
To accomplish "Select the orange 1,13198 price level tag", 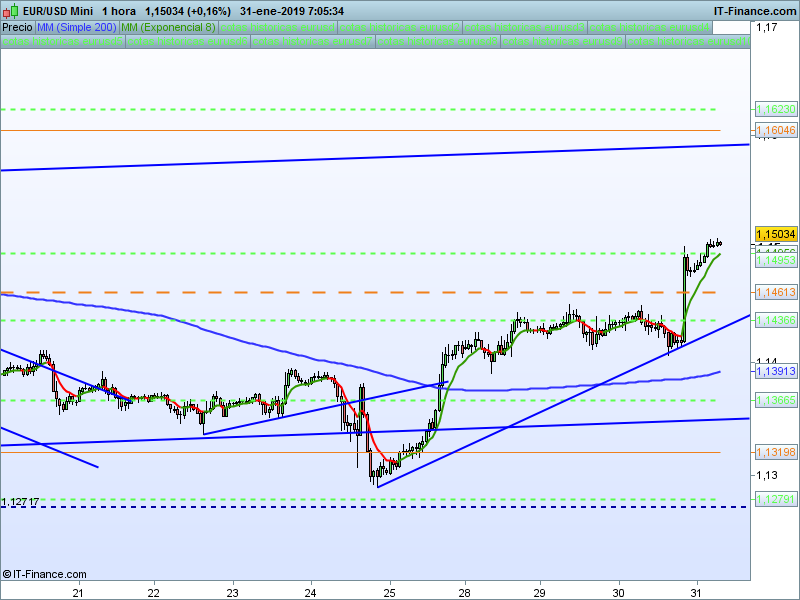I will click(x=775, y=452).
